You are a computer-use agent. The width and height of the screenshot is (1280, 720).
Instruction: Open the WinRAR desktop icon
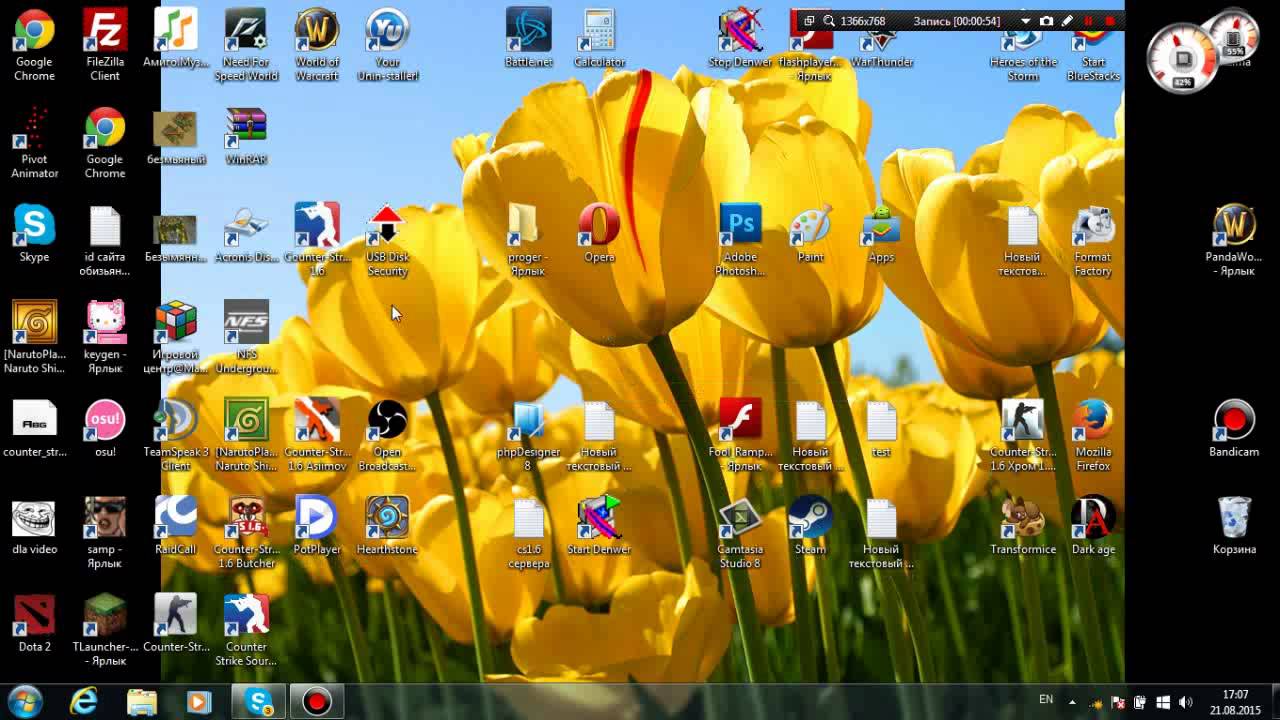point(246,136)
